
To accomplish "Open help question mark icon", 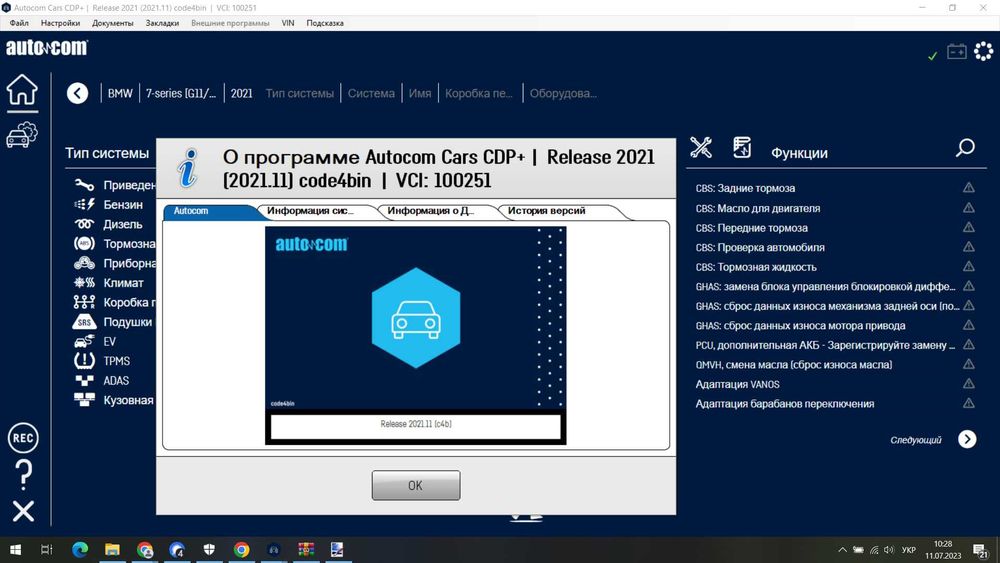I will (23, 475).
